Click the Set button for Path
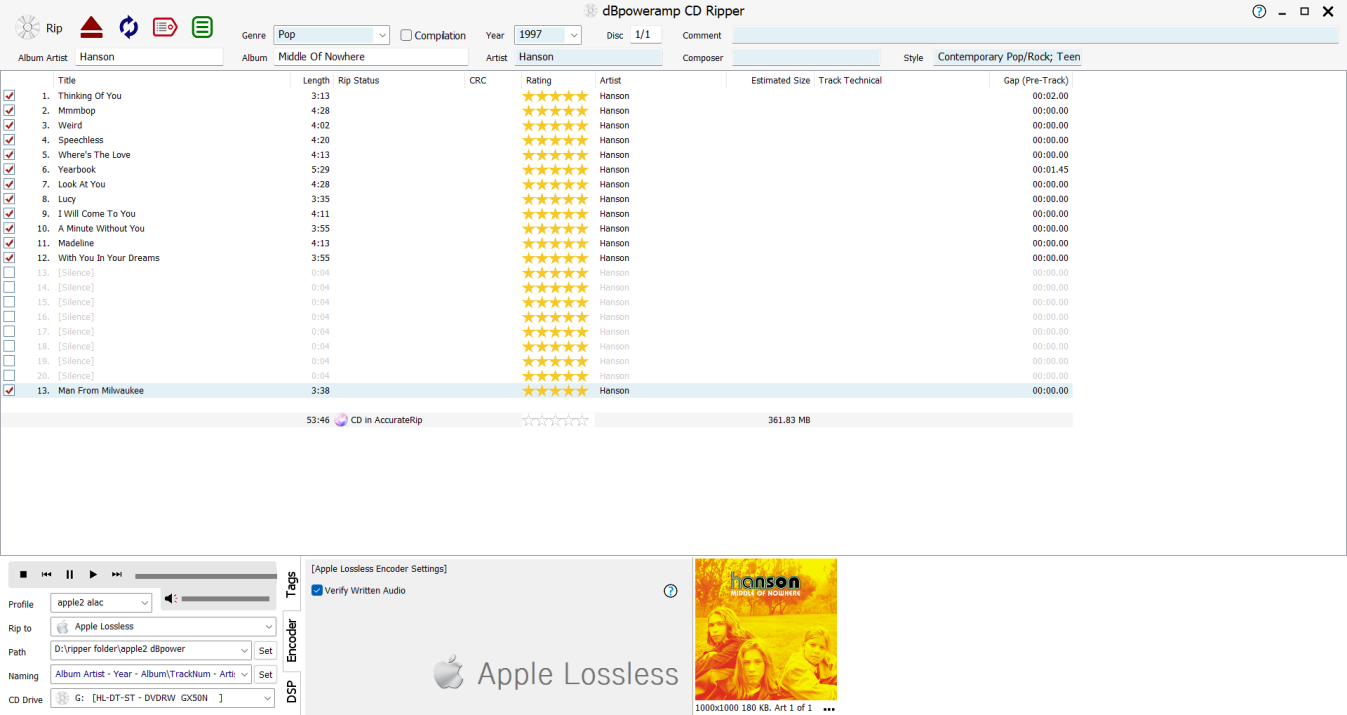The width and height of the screenshot is (1347, 715). coord(265,651)
